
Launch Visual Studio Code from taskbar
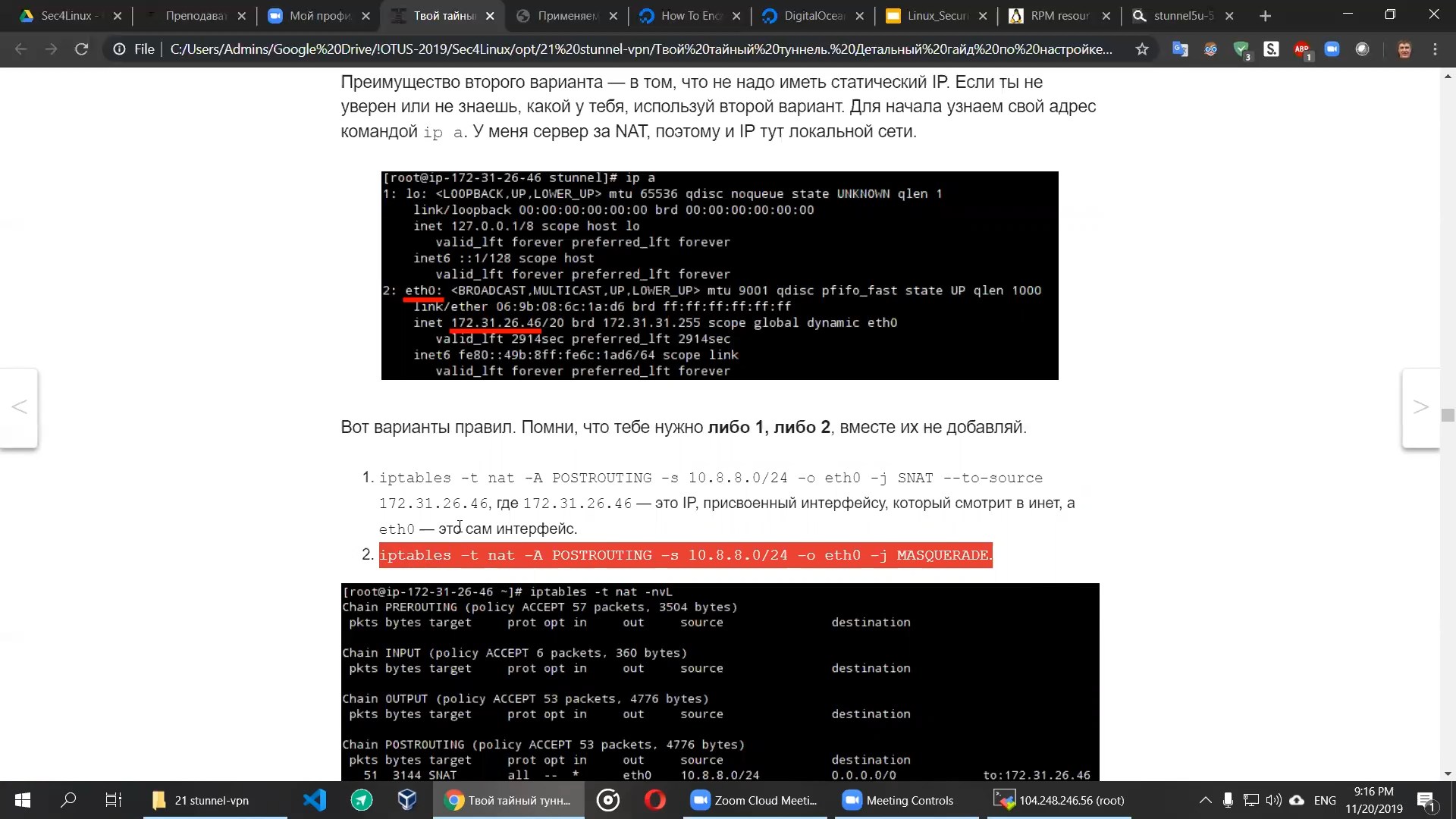click(315, 800)
